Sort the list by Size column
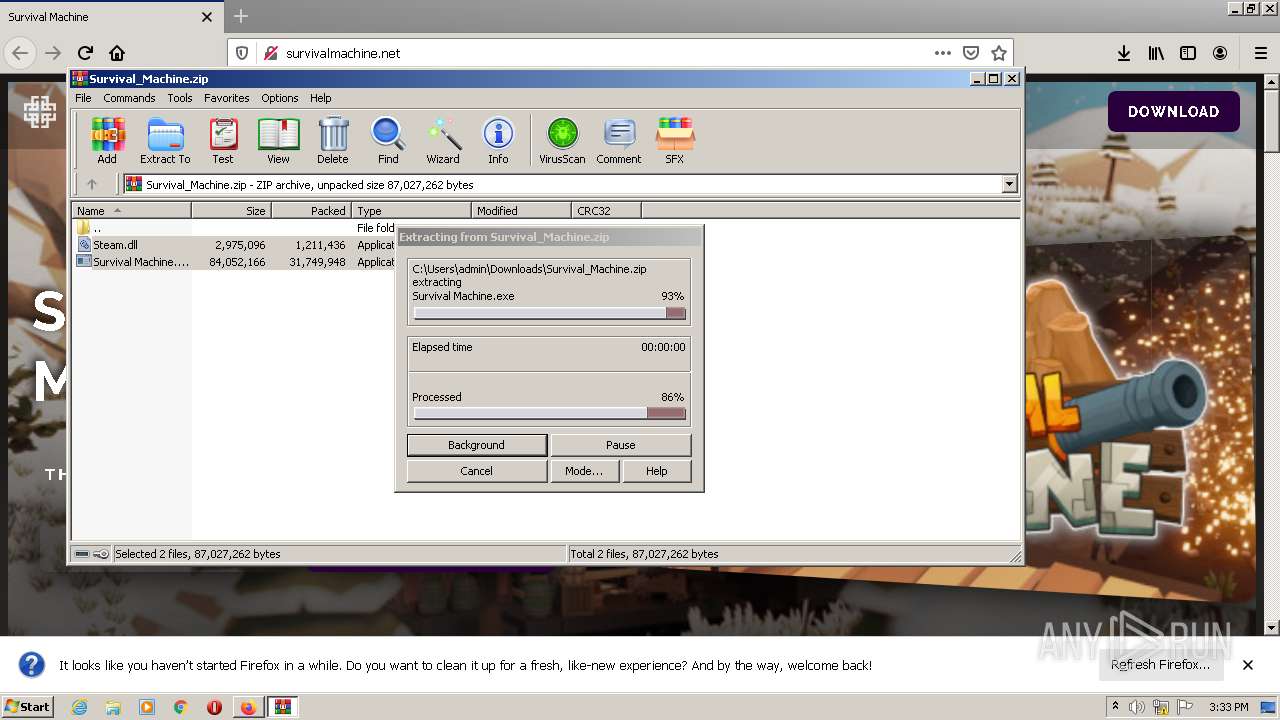 coord(231,210)
